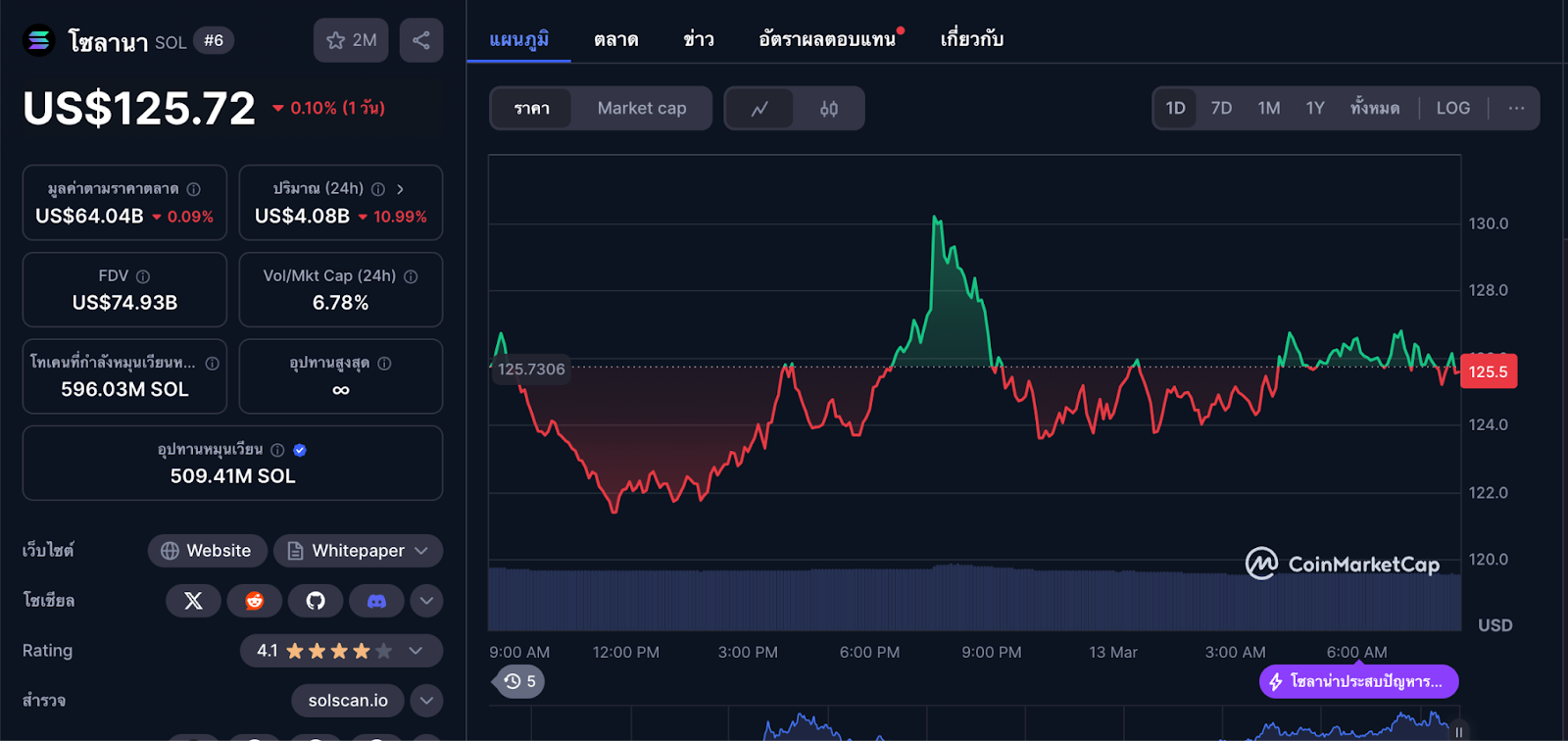The height and width of the screenshot is (741, 1568).
Task: Open the GitHub repository icon
Action: click(x=316, y=601)
